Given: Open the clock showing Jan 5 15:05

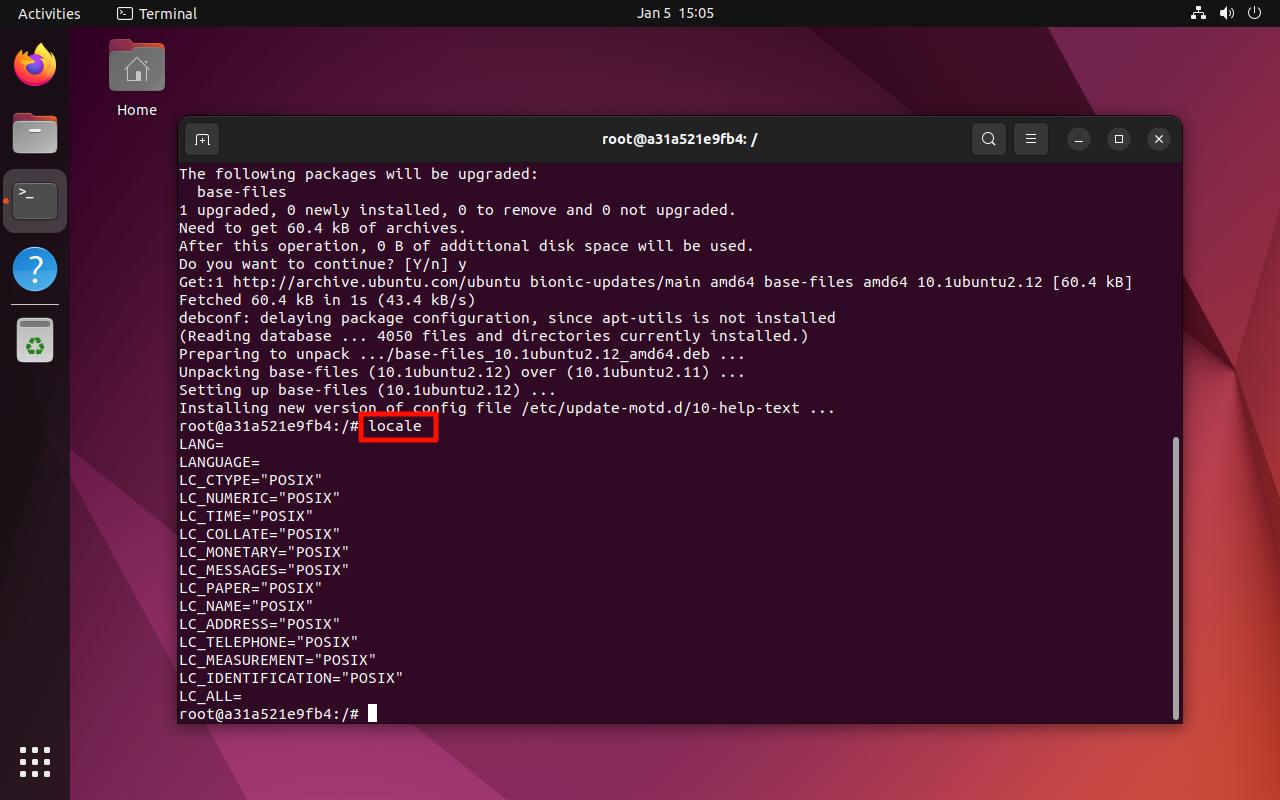Looking at the screenshot, I should pyautogui.click(x=675, y=14).
